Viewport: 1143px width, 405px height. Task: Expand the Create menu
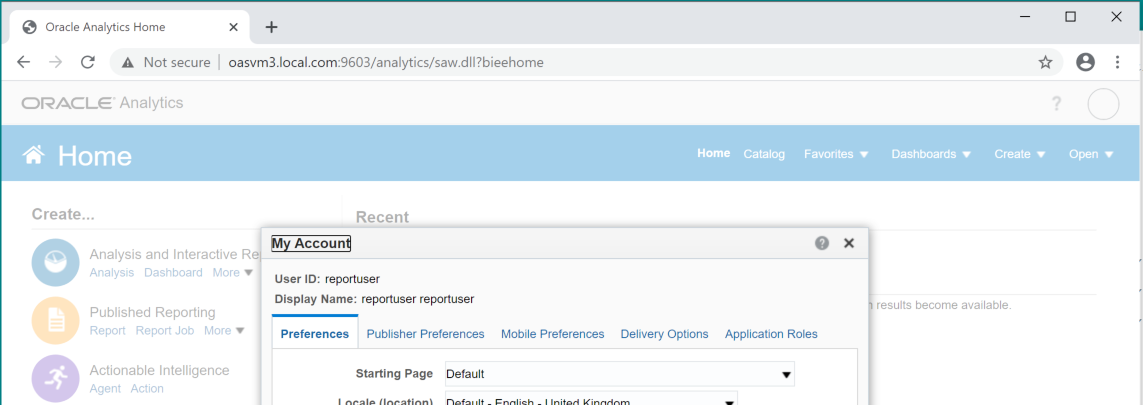1020,154
